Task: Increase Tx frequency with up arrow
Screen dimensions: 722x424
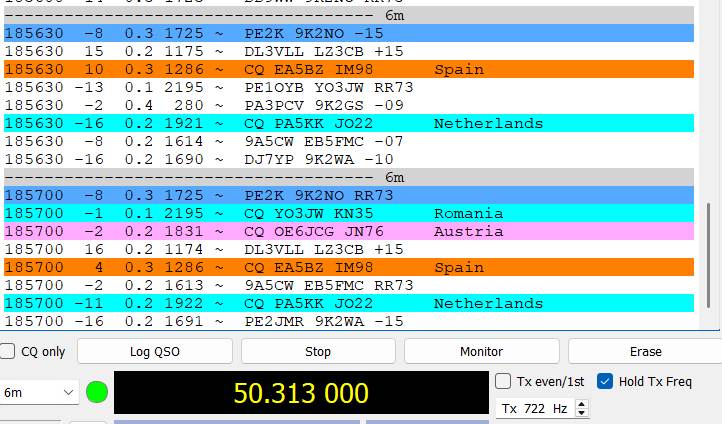Action: click(x=582, y=404)
